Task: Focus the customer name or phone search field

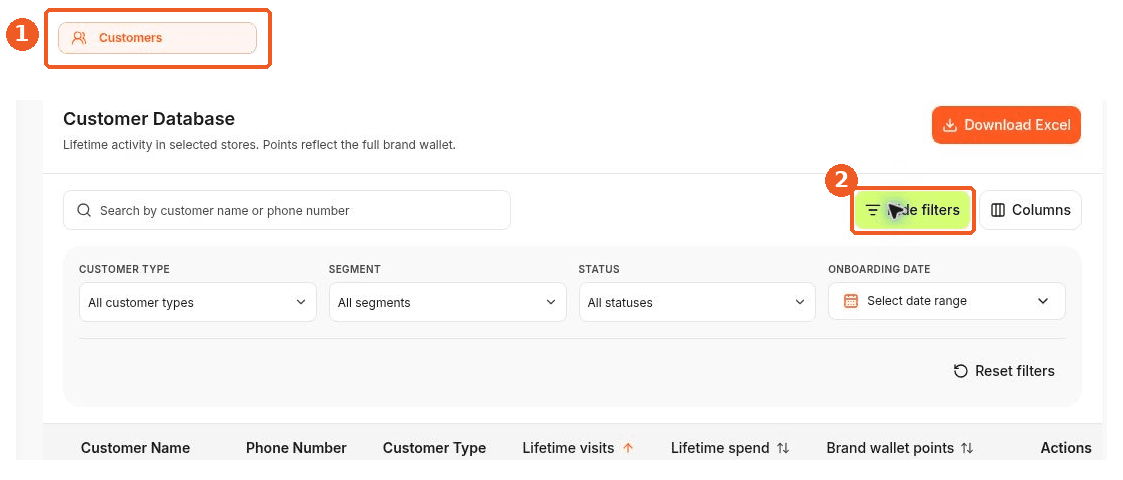Action: tap(286, 210)
